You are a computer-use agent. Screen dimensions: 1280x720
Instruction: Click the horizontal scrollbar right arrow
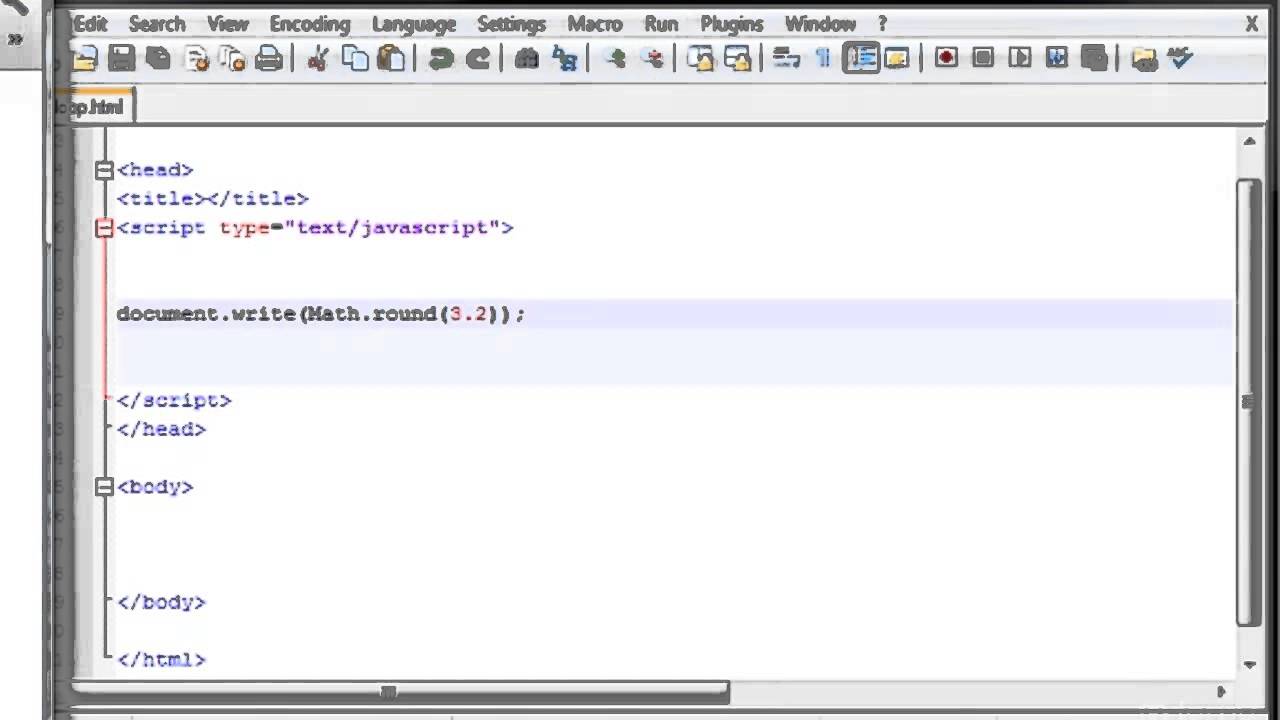coord(1221,691)
